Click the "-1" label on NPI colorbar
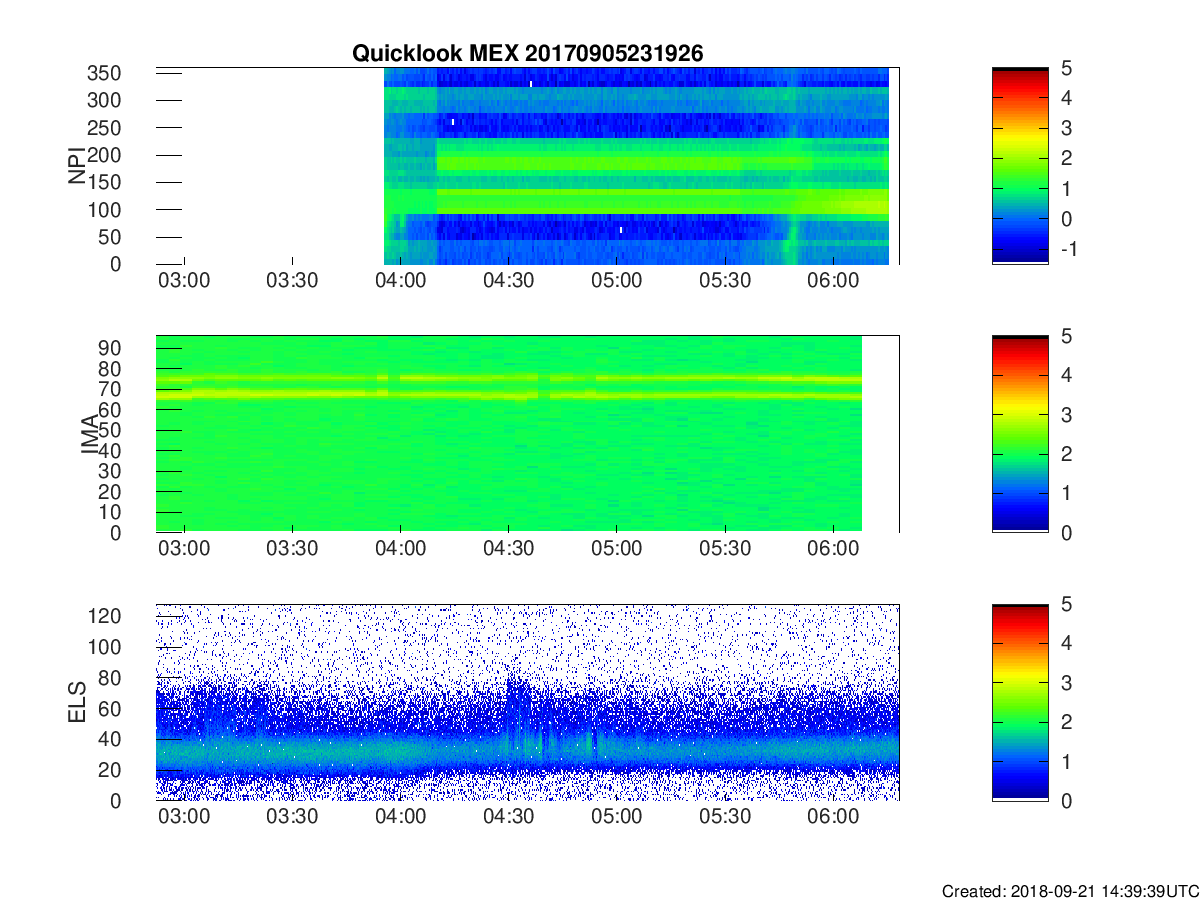Image resolution: width=1200 pixels, height=900 pixels. click(x=1067, y=248)
